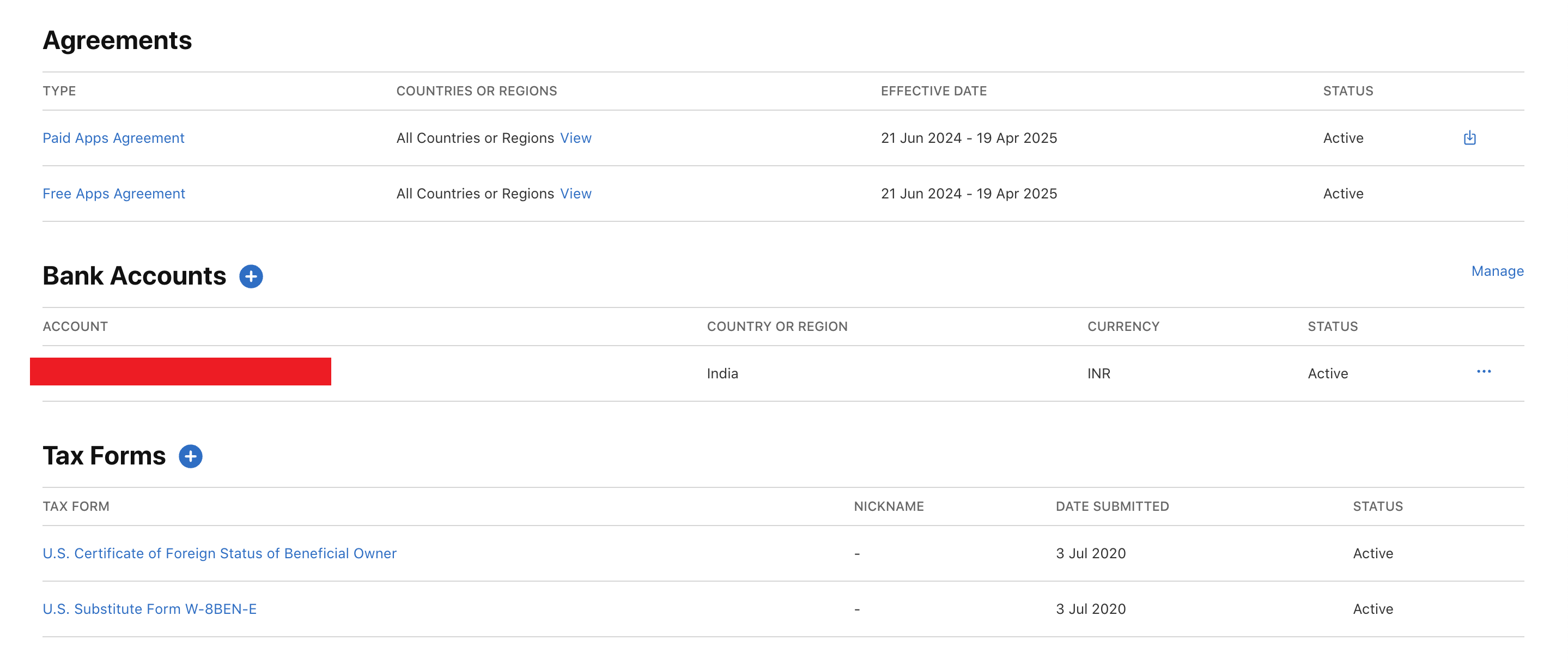Select the redacted bank account entry
Image resolution: width=1568 pixels, height=664 pixels.
[x=180, y=372]
